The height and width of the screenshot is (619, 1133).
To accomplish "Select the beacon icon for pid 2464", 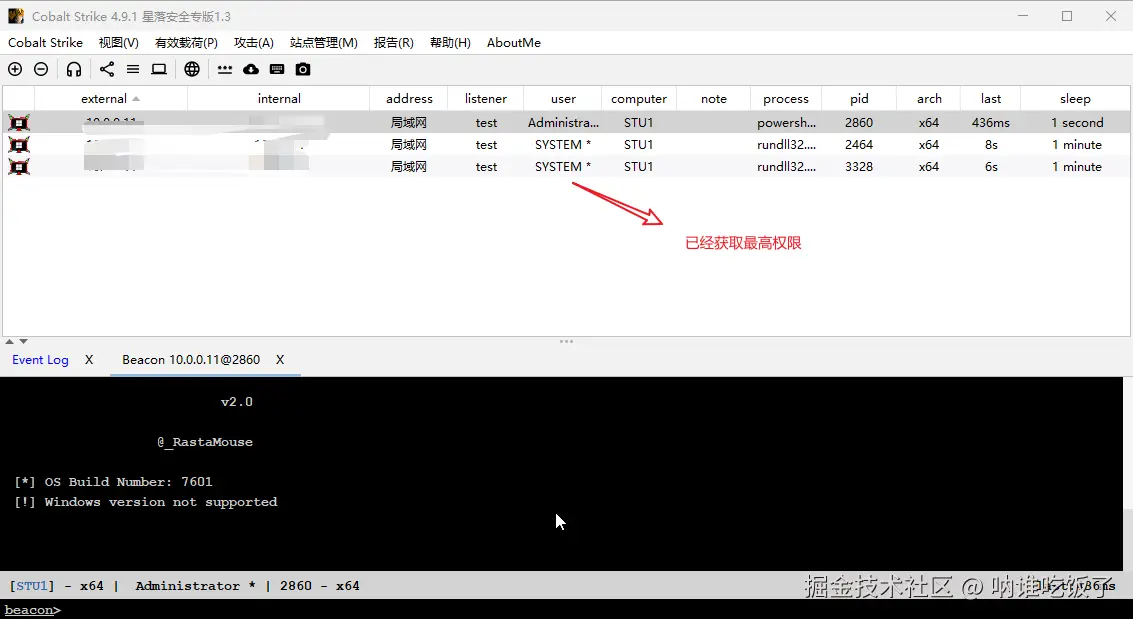I will tap(19, 144).
